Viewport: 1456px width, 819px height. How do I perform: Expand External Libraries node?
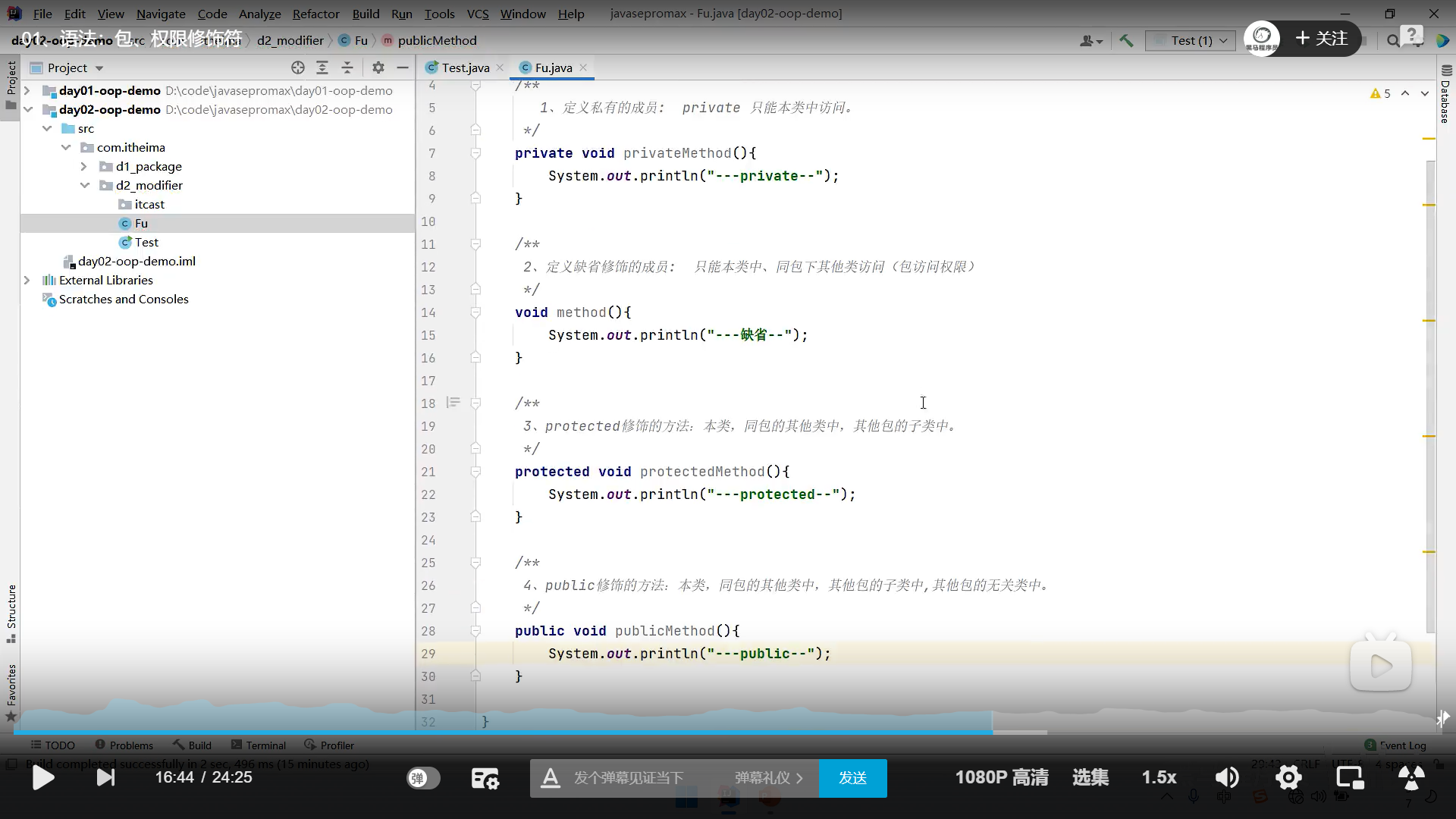click(27, 280)
